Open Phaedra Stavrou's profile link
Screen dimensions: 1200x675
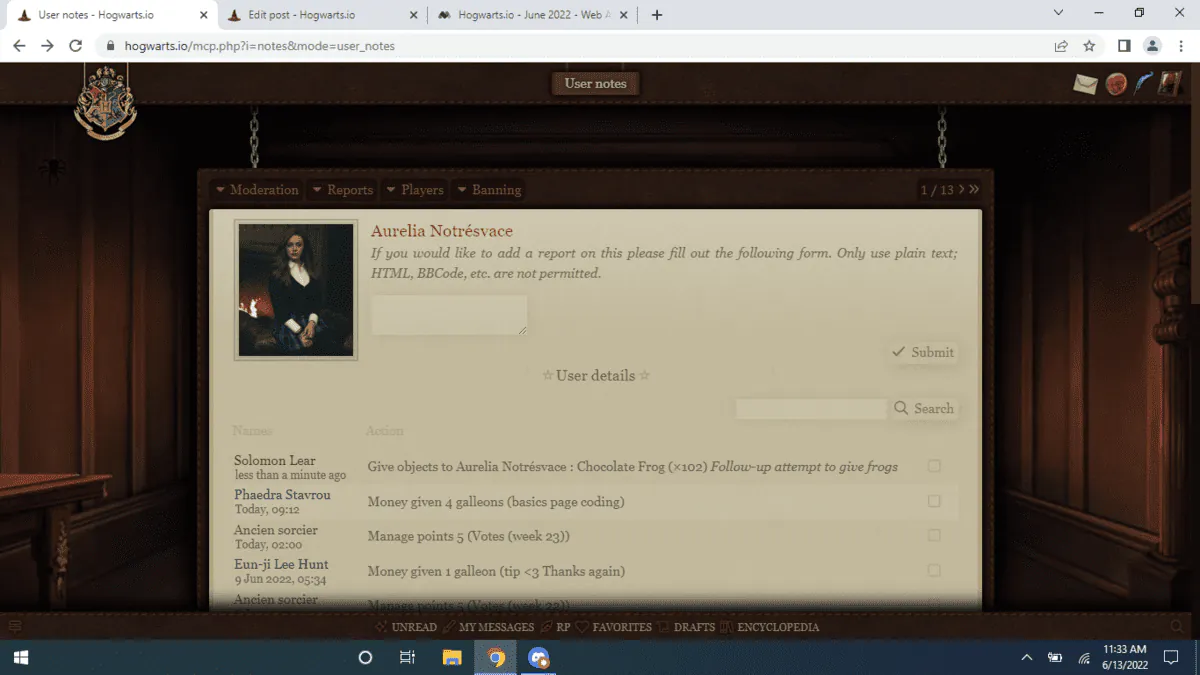coord(282,495)
